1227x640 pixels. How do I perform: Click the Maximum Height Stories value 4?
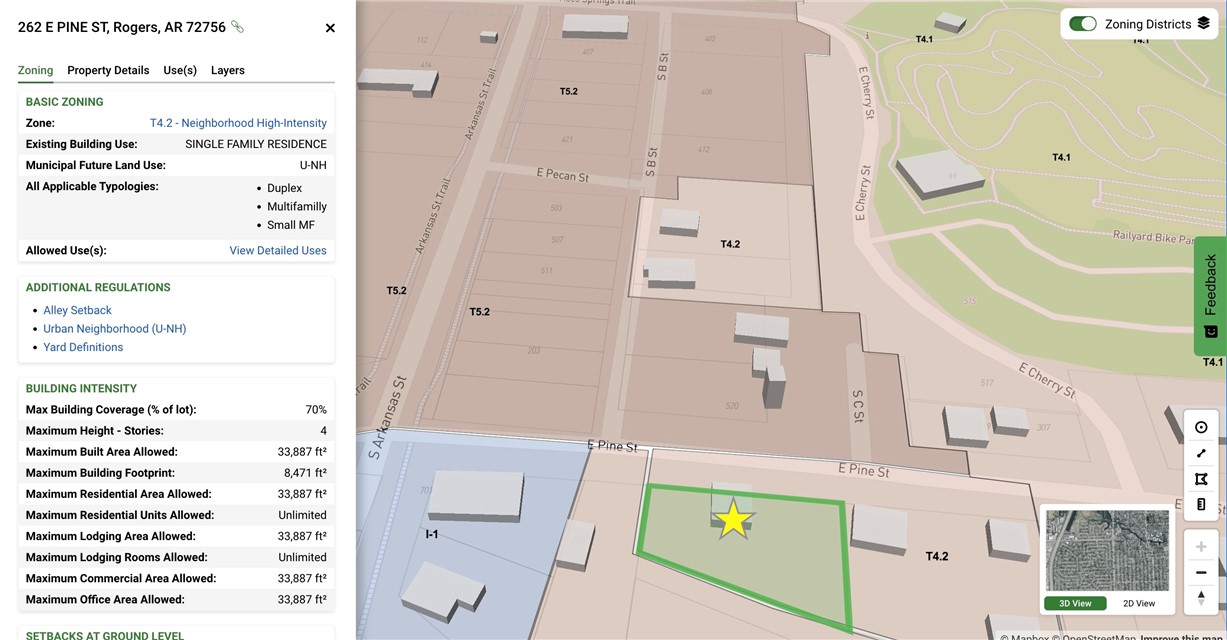[323, 431]
